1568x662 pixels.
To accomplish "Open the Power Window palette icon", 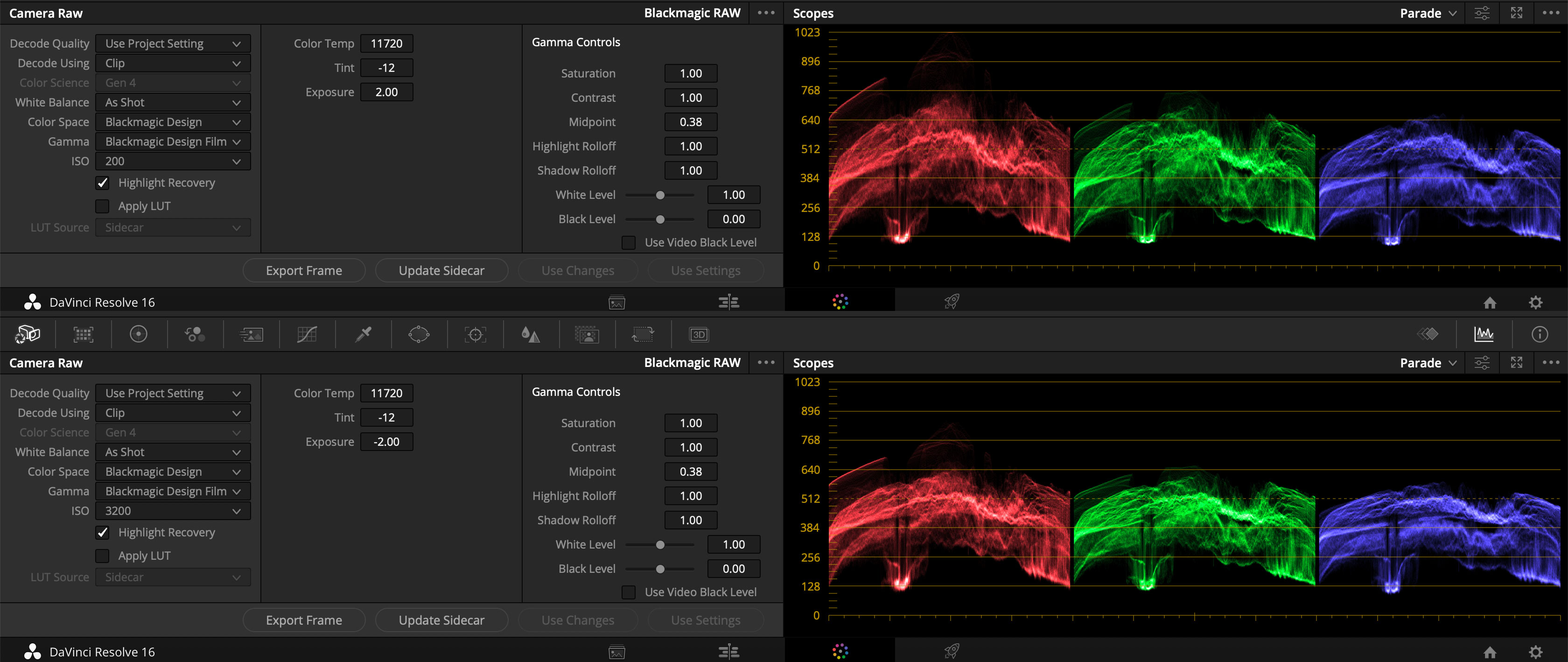I will pyautogui.click(x=419, y=334).
